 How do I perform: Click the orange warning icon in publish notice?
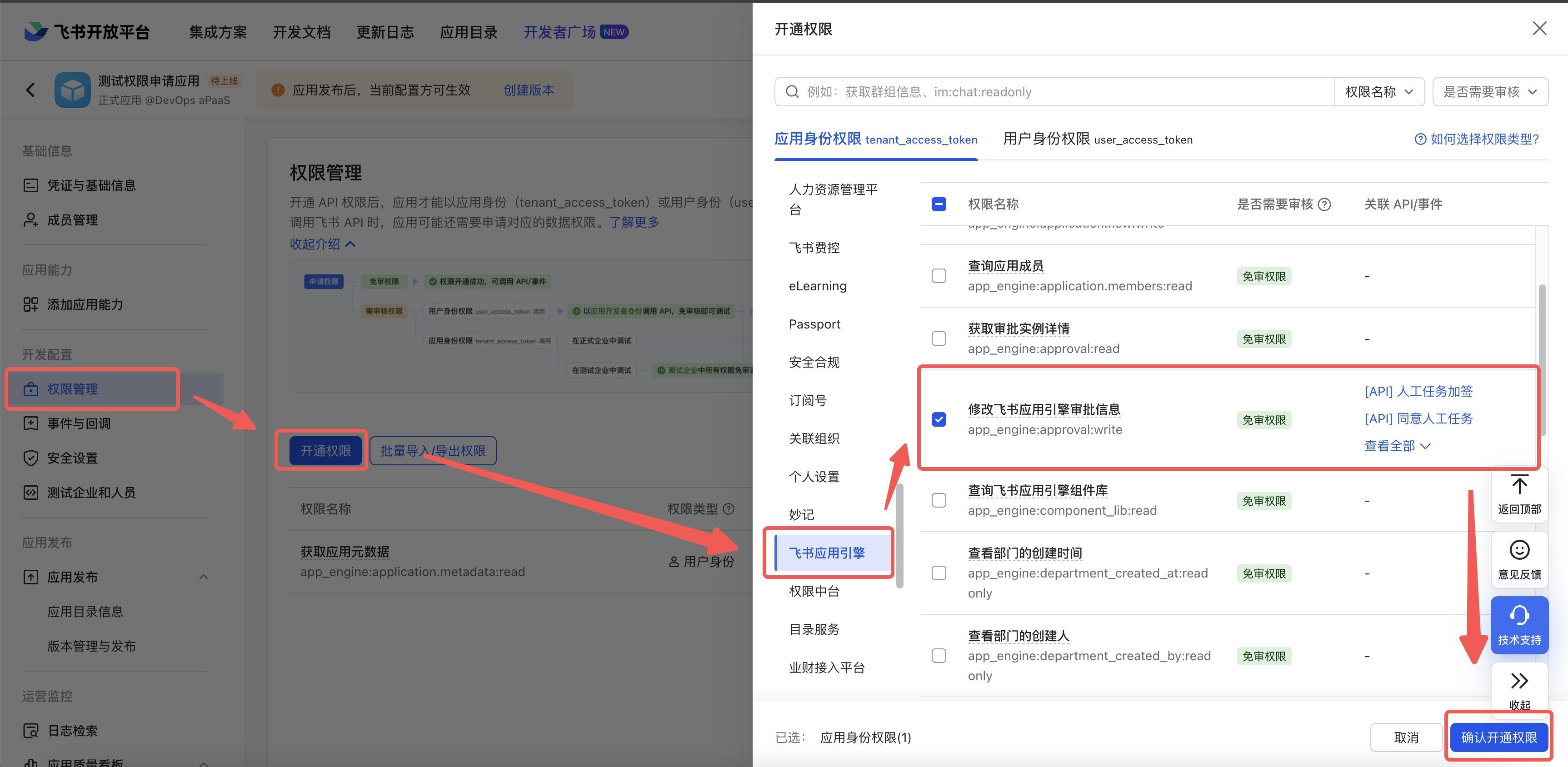278,90
